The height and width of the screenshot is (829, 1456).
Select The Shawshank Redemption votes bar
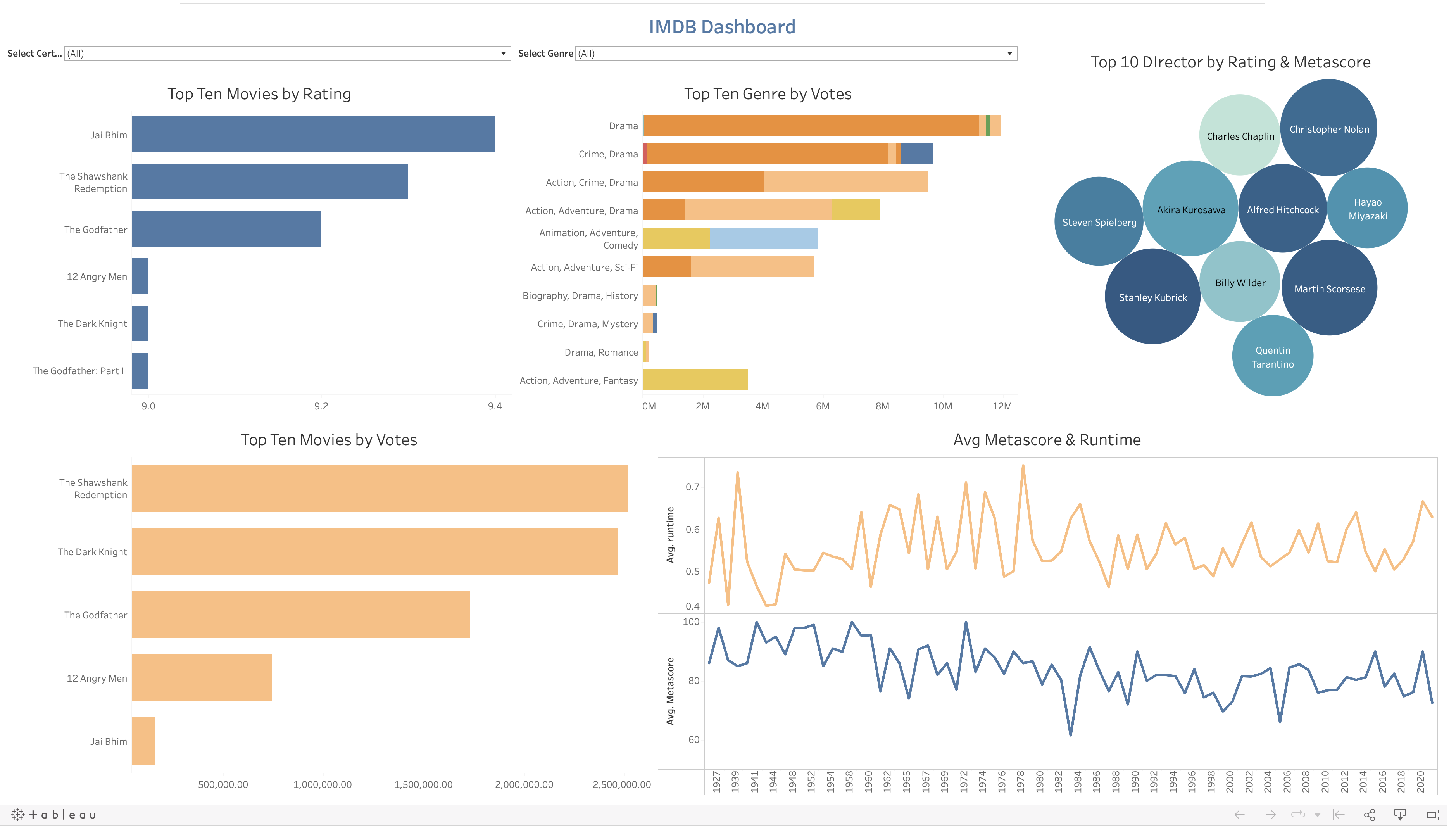(x=380, y=489)
